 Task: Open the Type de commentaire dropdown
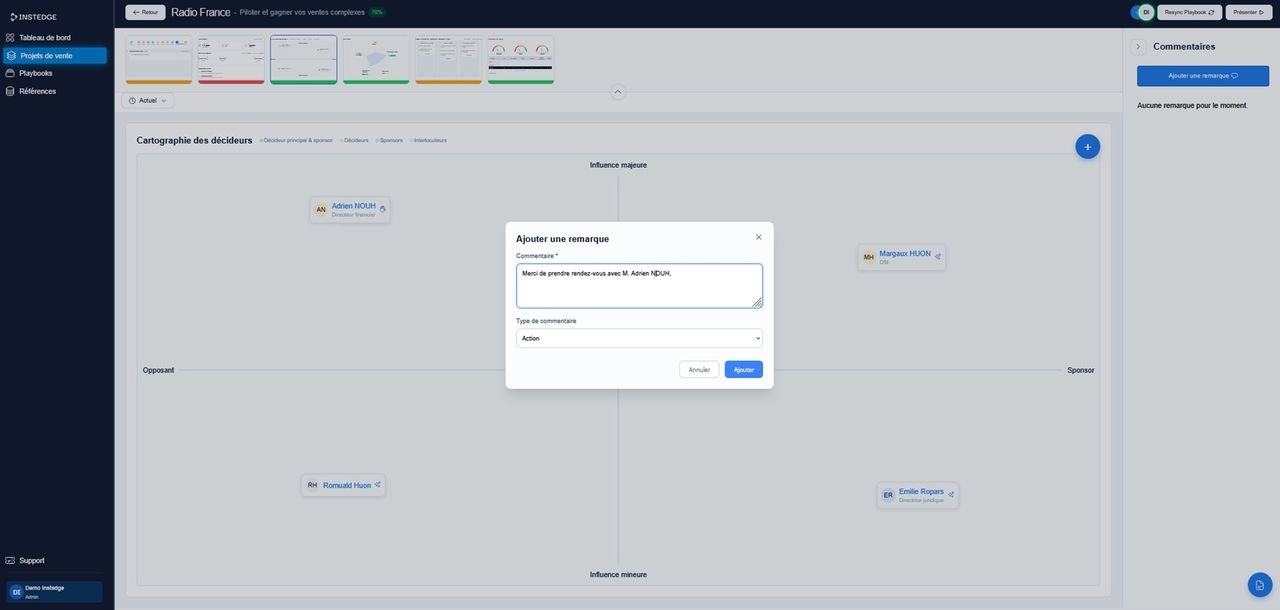(639, 336)
